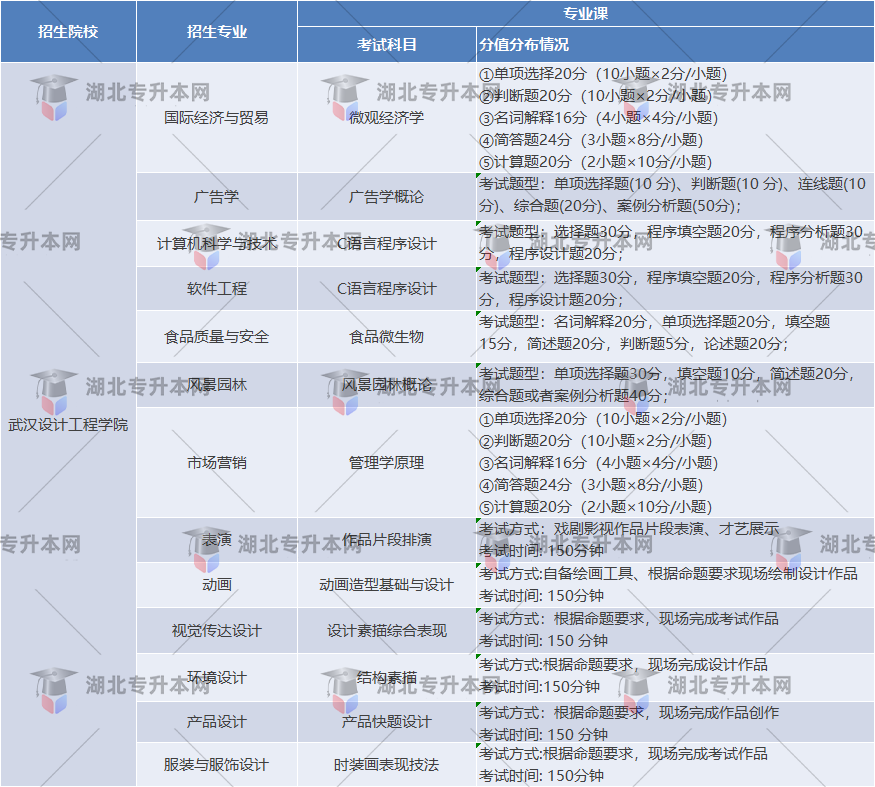Click the 结构素描 subject cell
875x787 pixels.
(x=387, y=678)
